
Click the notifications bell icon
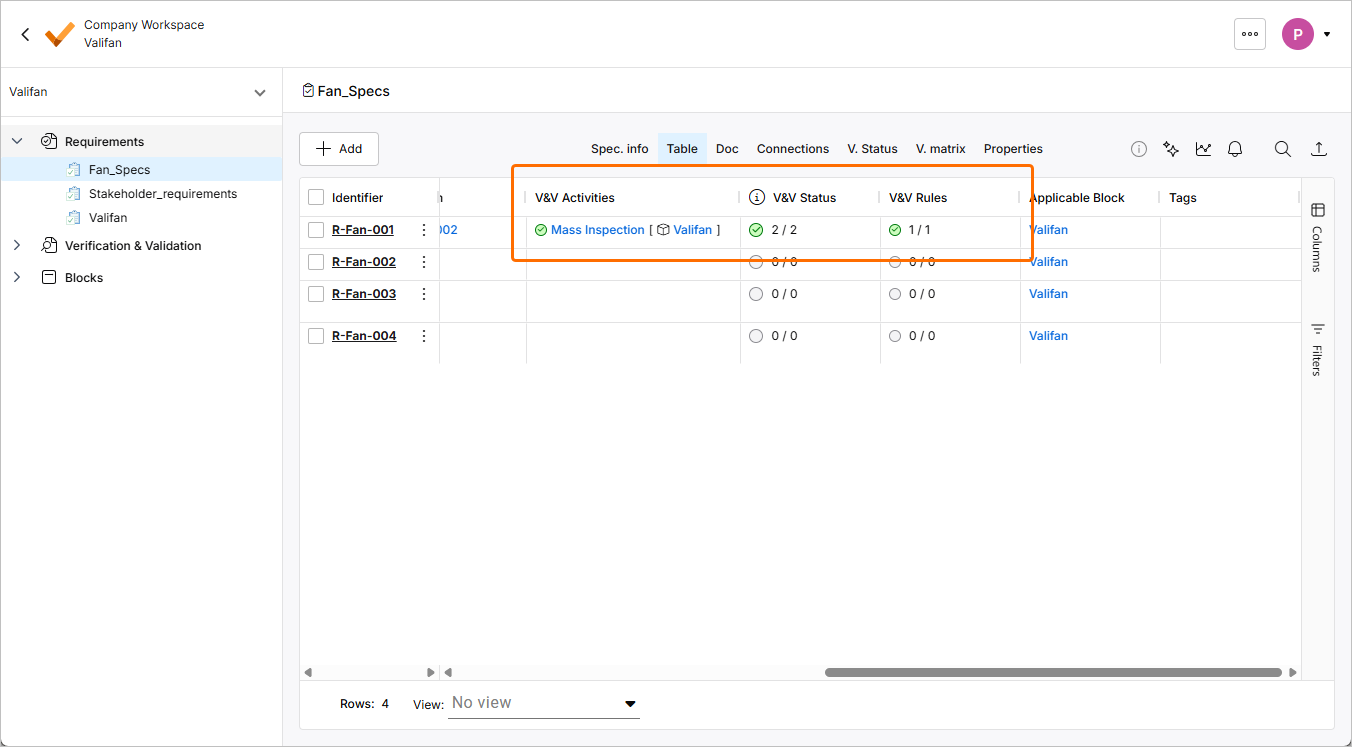pos(1235,149)
